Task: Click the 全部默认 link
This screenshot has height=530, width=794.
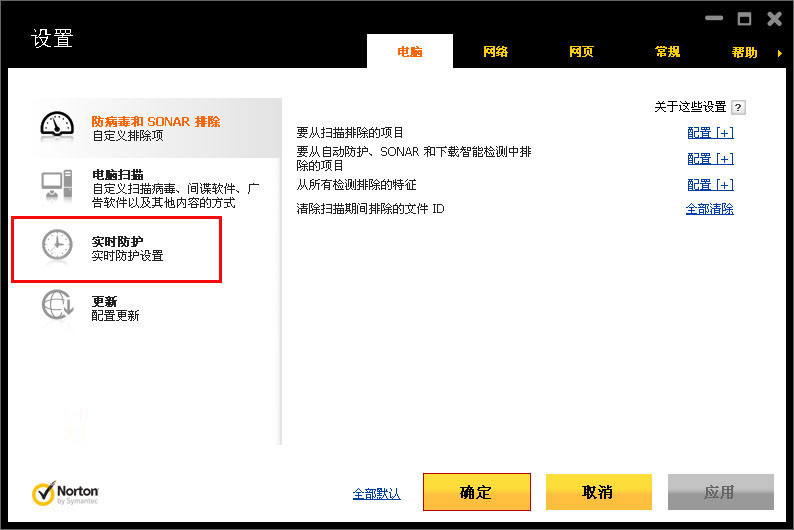Action: tap(376, 494)
